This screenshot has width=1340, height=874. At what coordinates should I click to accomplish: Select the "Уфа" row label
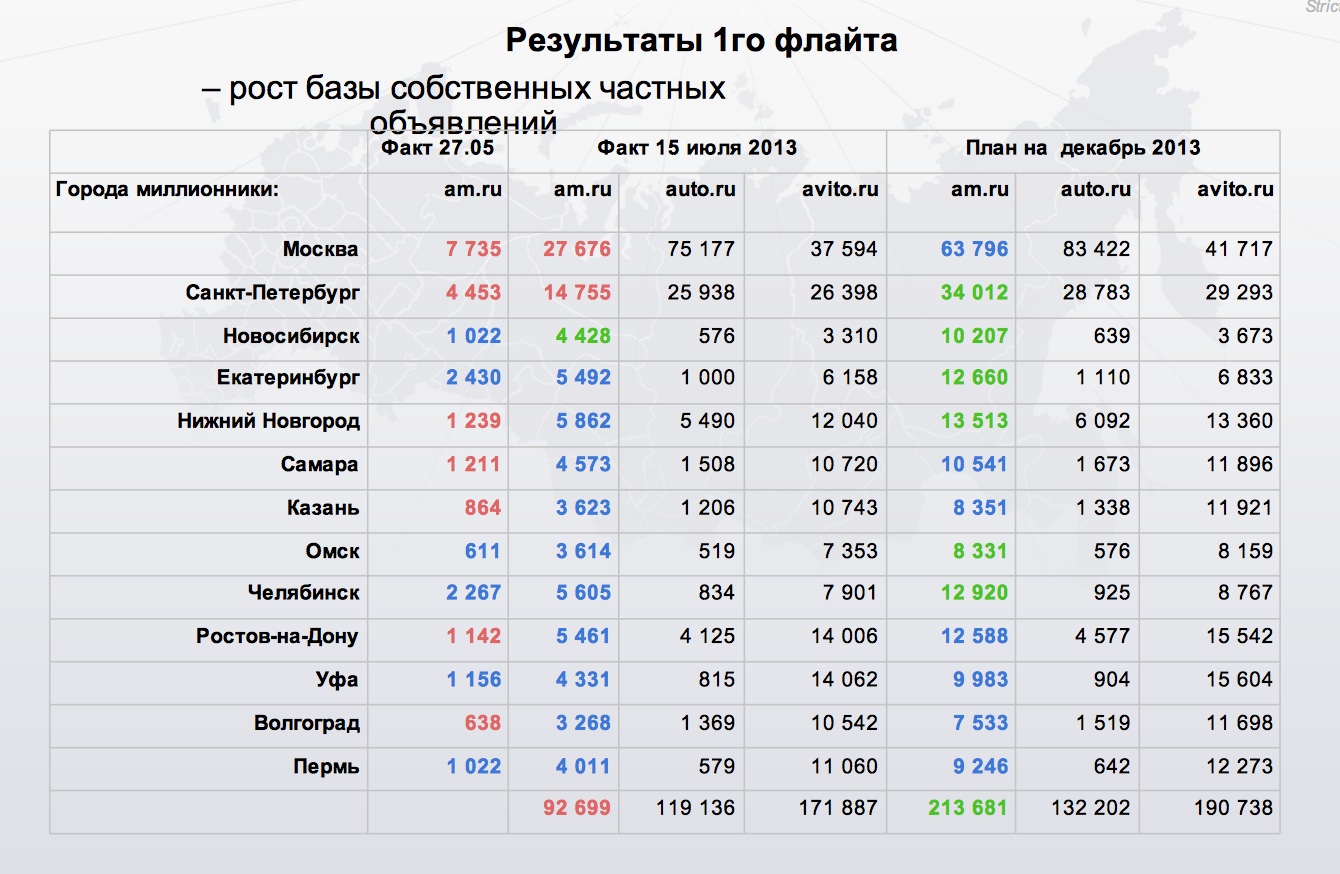(337, 680)
